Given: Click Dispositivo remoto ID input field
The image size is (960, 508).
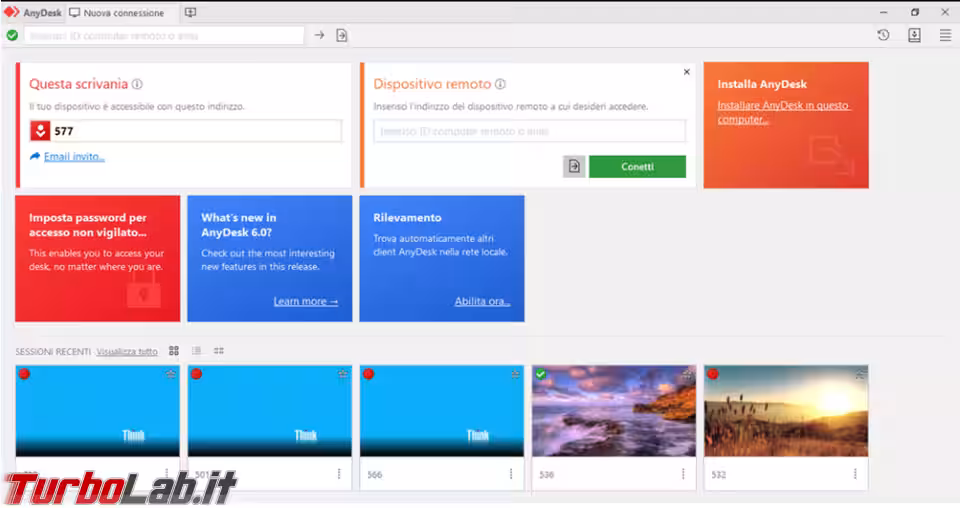Looking at the screenshot, I should pos(530,131).
